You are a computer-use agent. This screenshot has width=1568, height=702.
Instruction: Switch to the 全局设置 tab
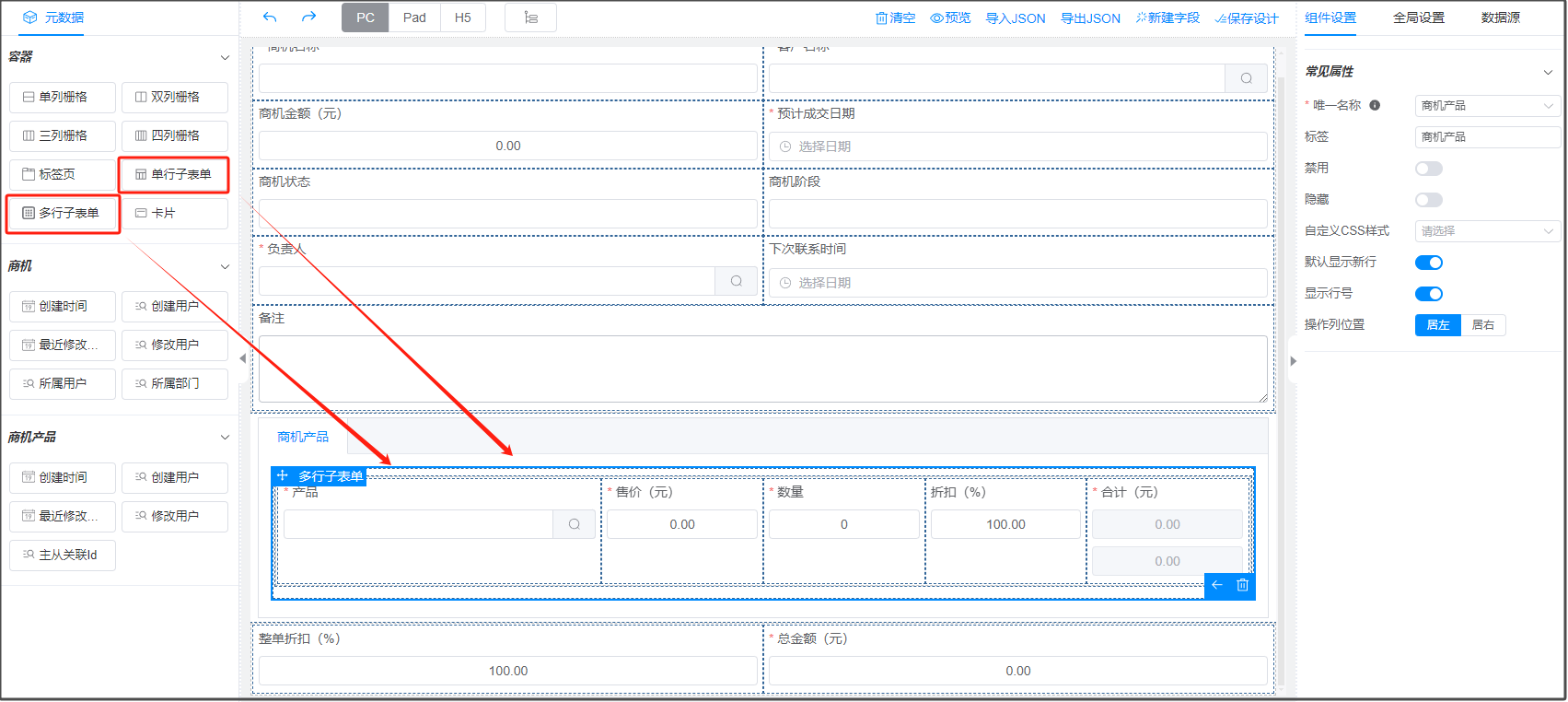(1418, 18)
